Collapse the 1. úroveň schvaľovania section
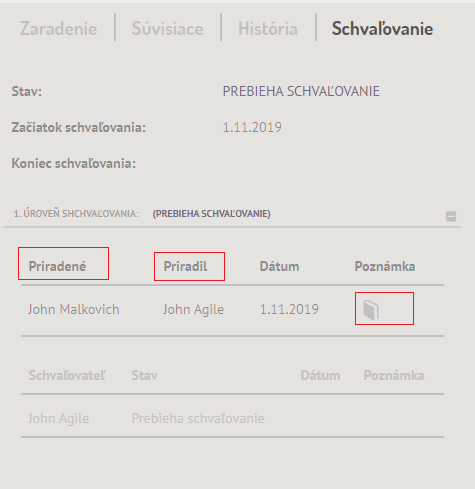Image resolution: width=475 pixels, height=489 pixels. [451, 216]
